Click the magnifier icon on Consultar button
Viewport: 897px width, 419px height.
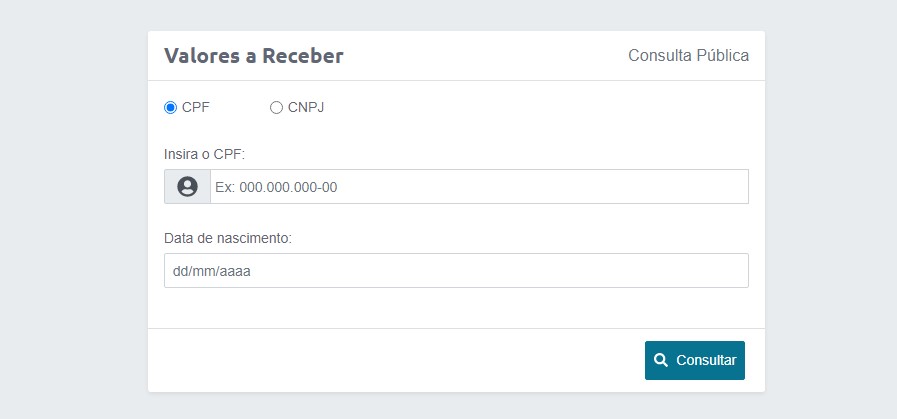click(x=661, y=360)
